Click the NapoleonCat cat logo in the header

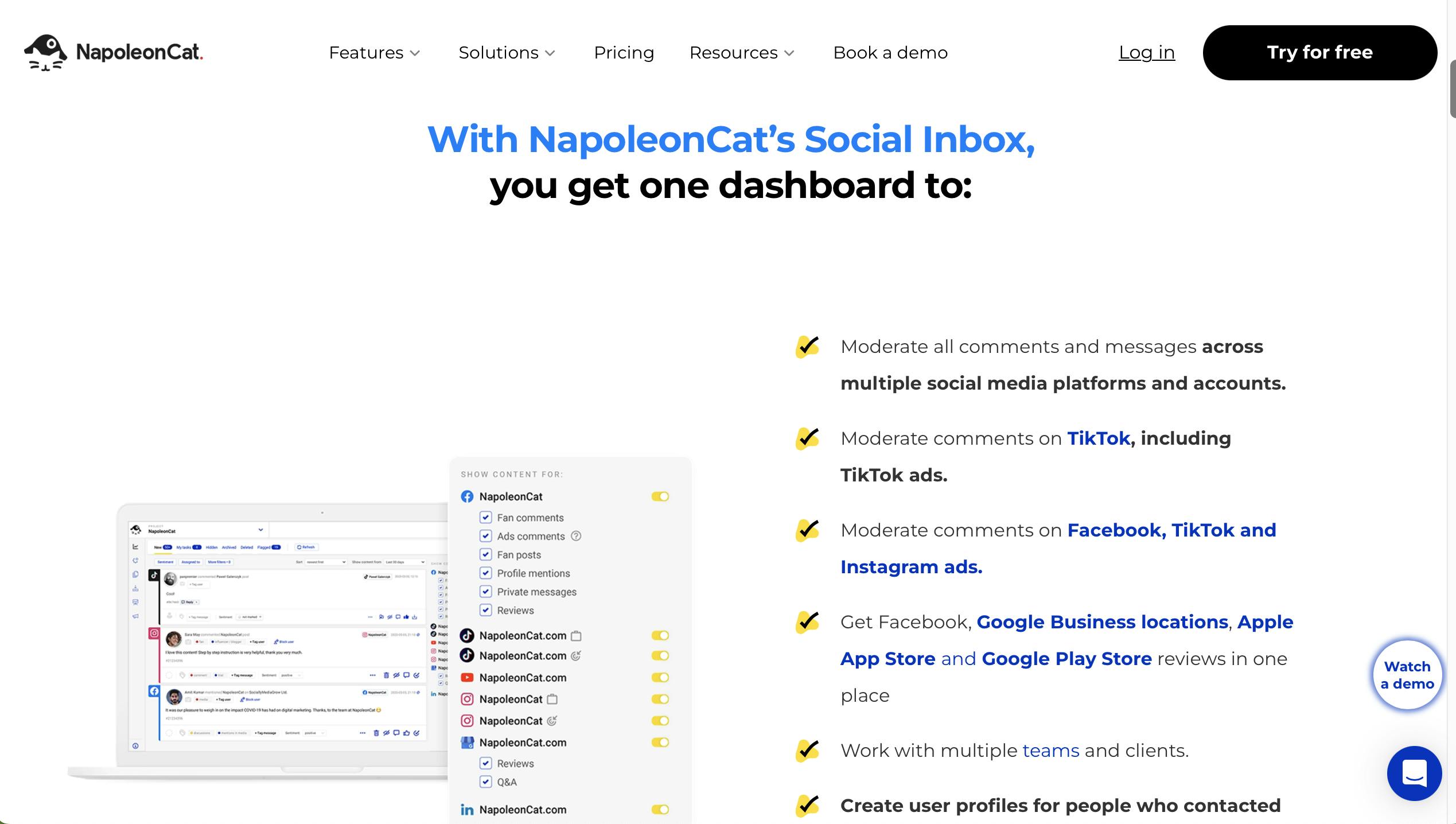pyautogui.click(x=46, y=52)
